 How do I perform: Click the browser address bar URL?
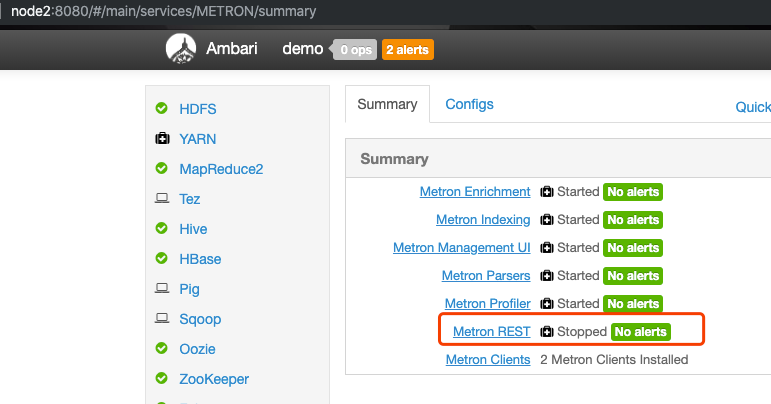click(164, 11)
